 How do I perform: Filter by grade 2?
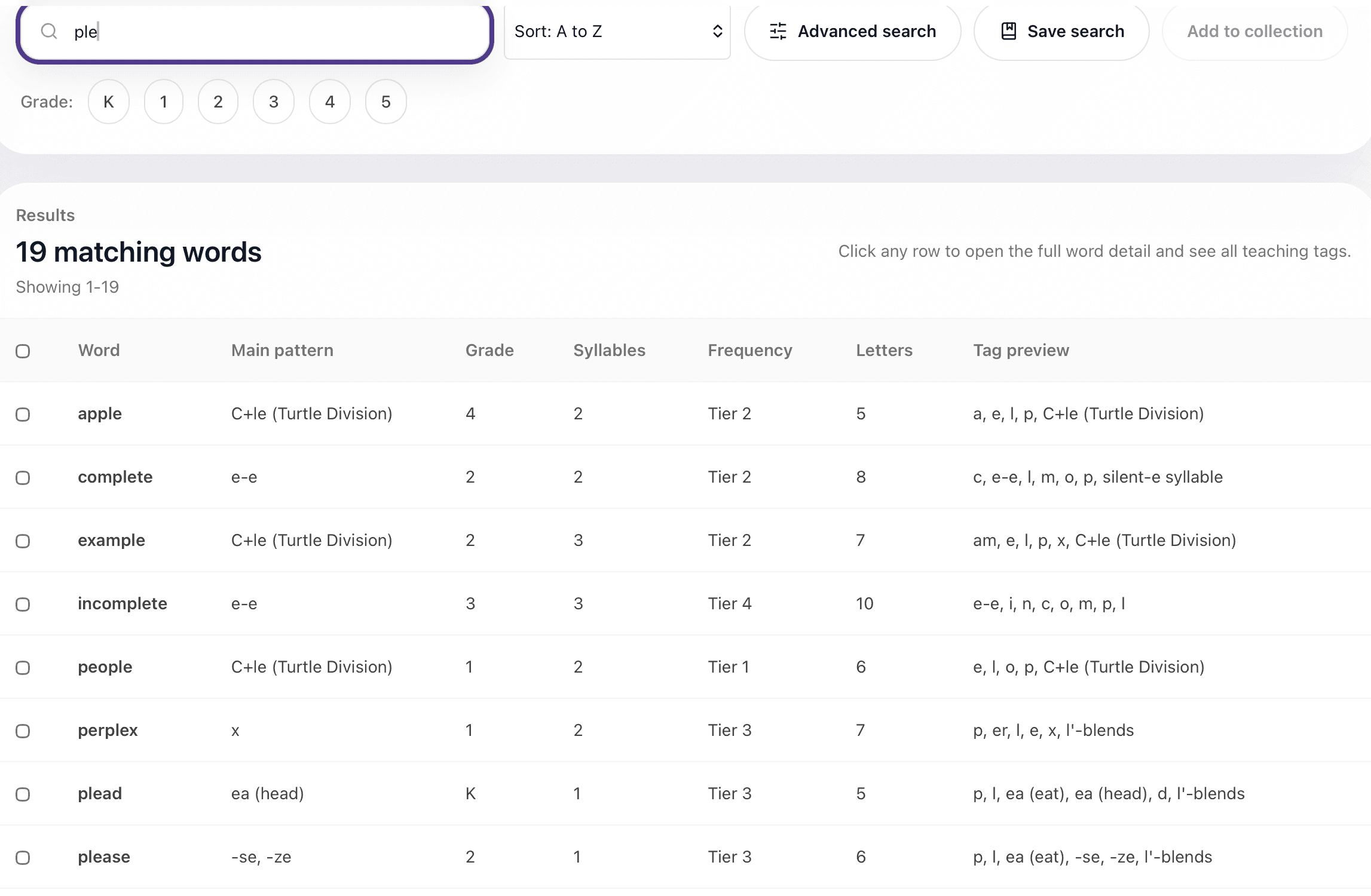[218, 102]
